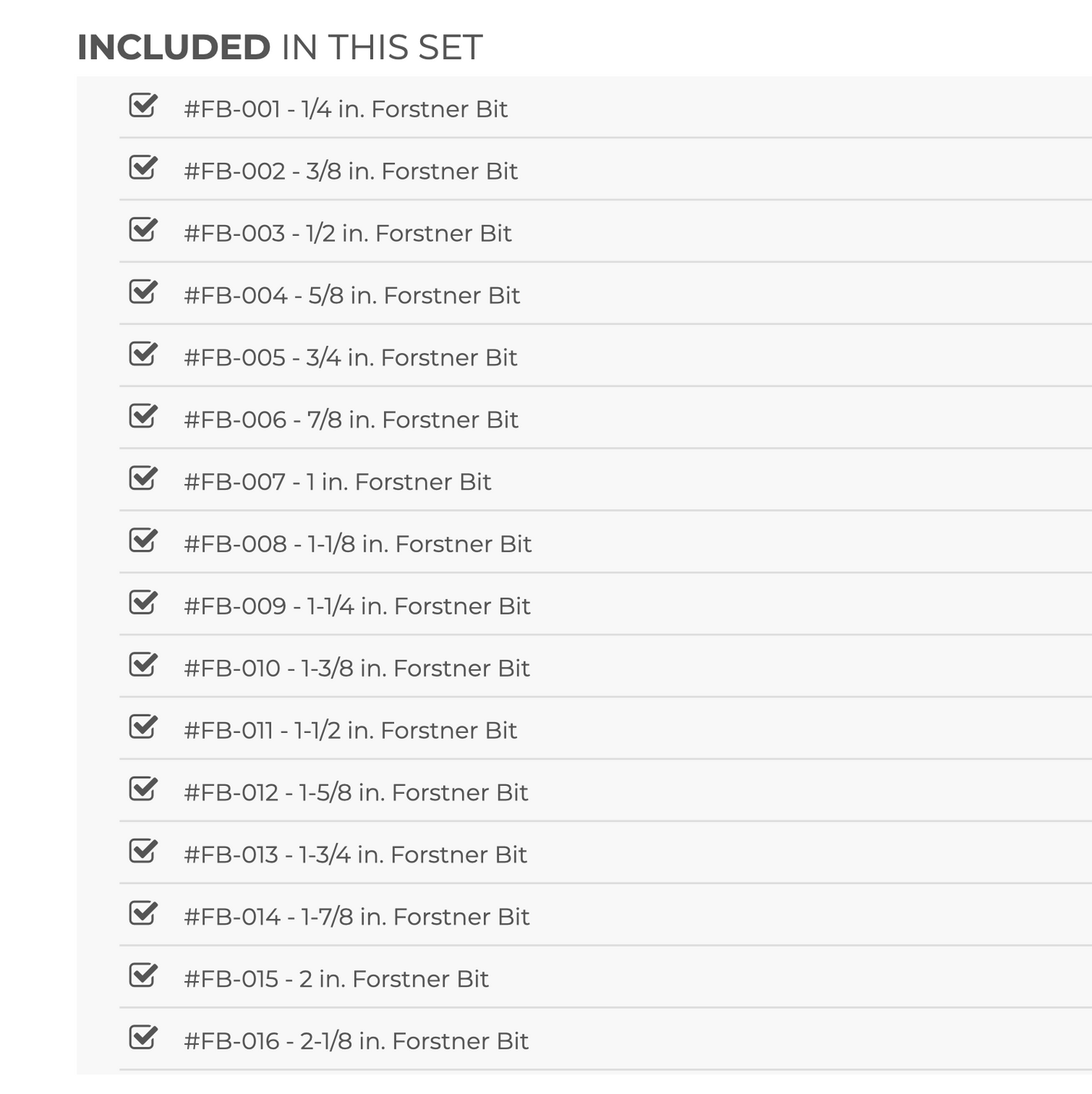Open the #FB-015 2 in. Forstner Bit link
The image size is (1092, 1094).
coord(336,979)
